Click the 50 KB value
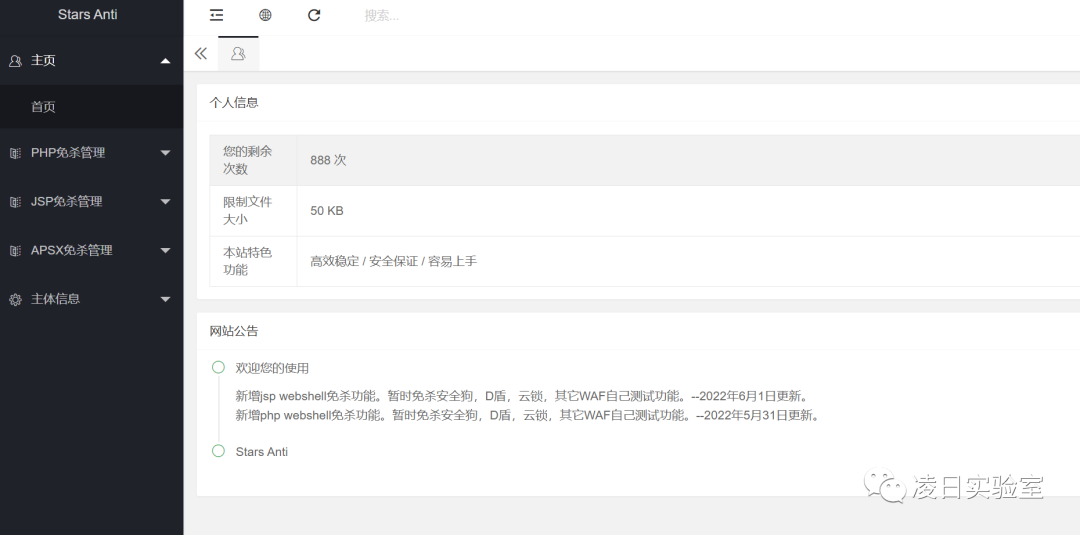 point(326,211)
